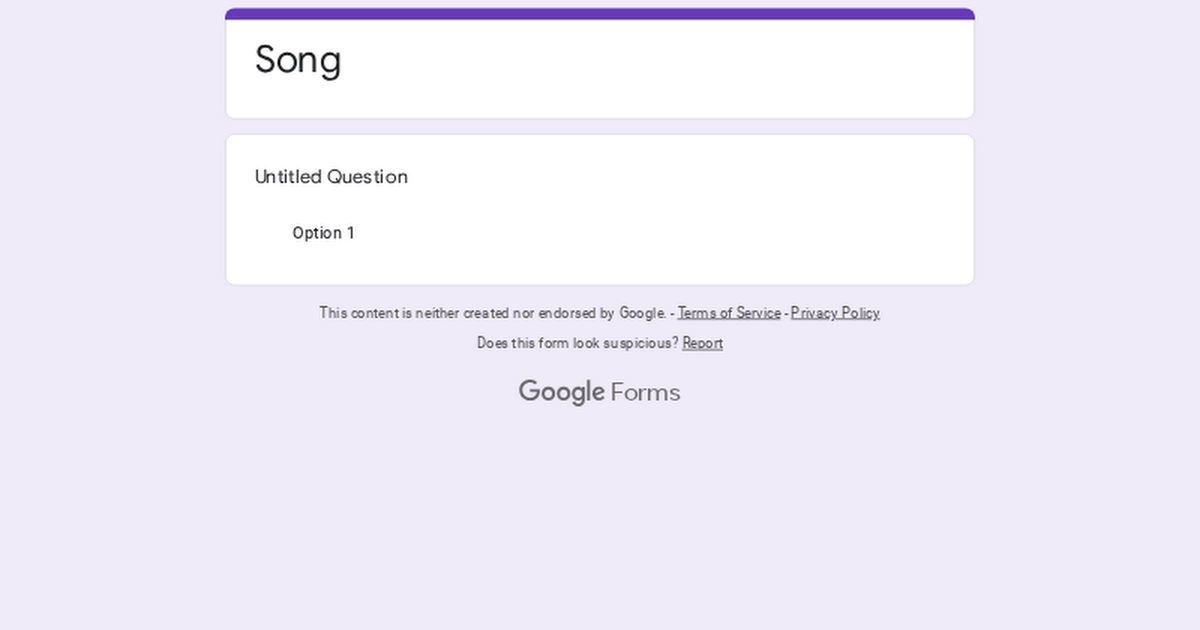Screen dimensions: 1200x630
Task: Report this form as suspicious
Action: pyautogui.click(x=702, y=343)
